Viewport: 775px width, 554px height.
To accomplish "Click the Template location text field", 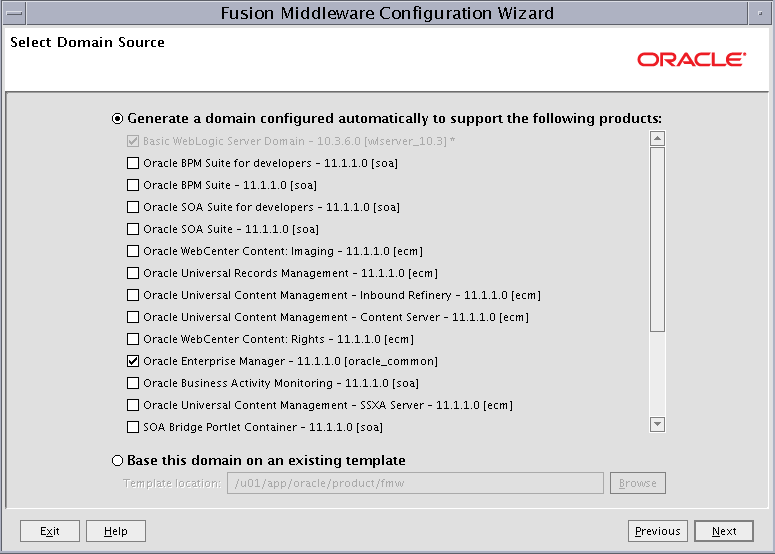I will 415,483.
